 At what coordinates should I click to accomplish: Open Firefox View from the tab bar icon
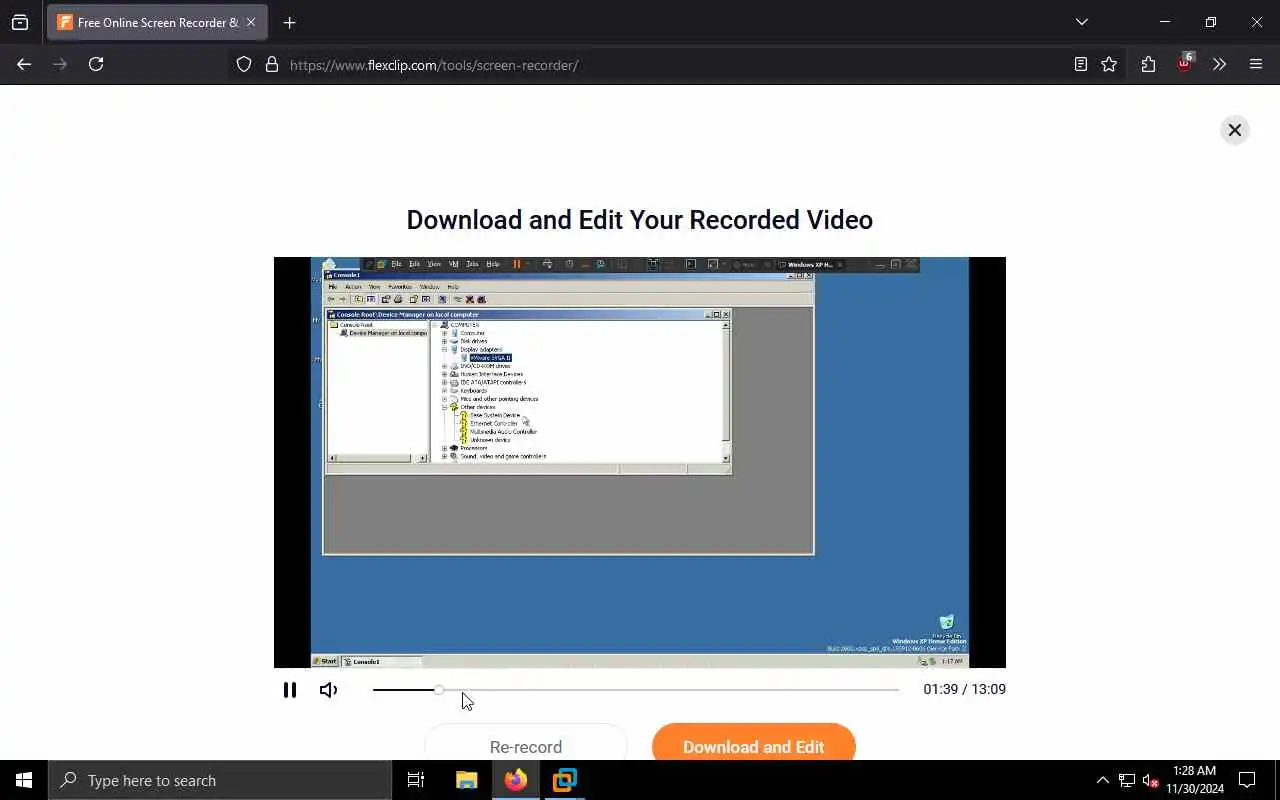20,22
